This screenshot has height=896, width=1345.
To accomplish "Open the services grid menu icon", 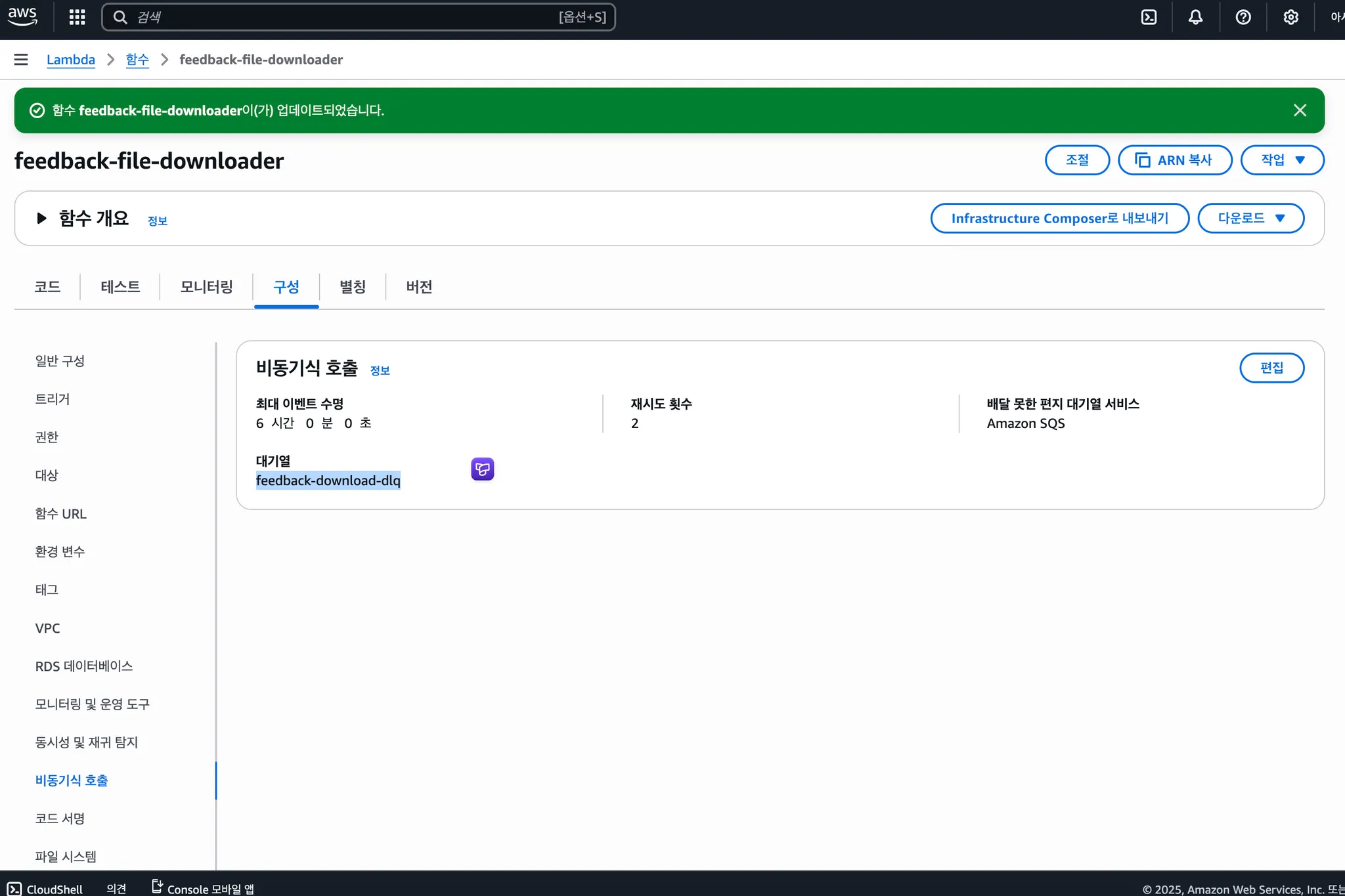I will tap(77, 17).
